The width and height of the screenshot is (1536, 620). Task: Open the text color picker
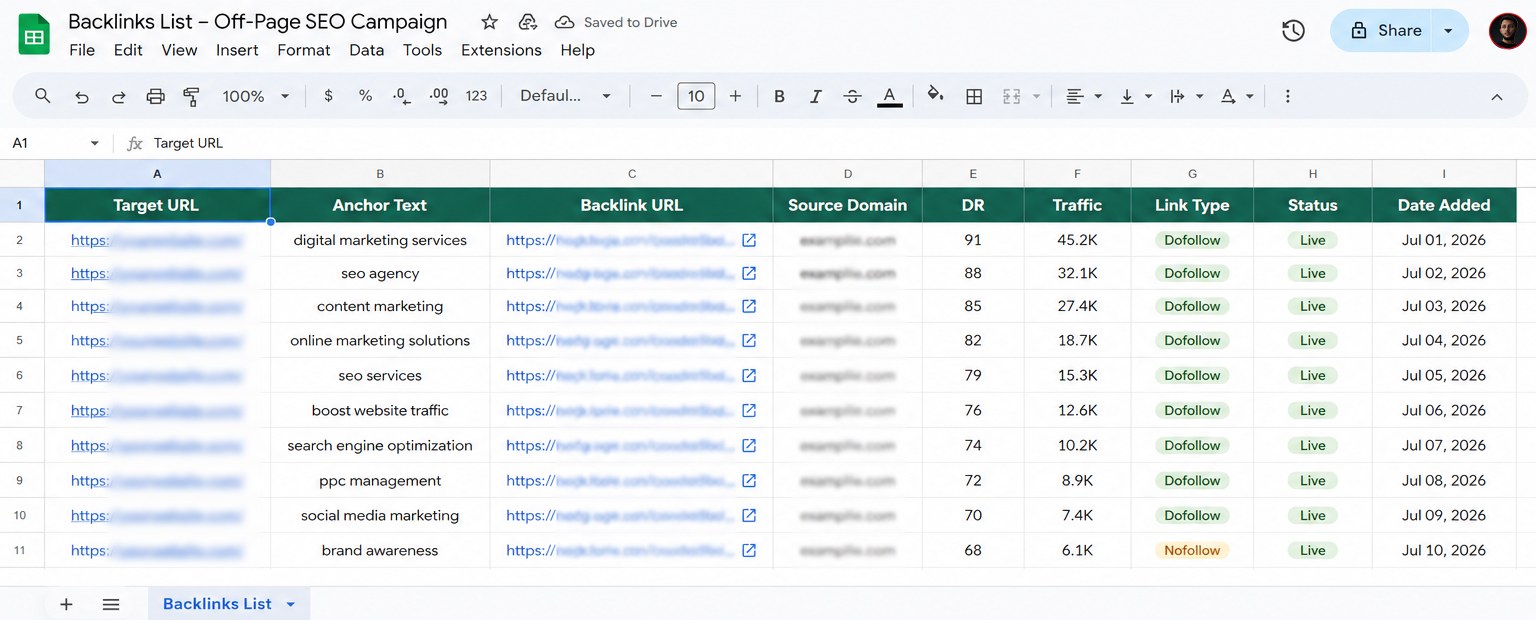click(x=889, y=96)
